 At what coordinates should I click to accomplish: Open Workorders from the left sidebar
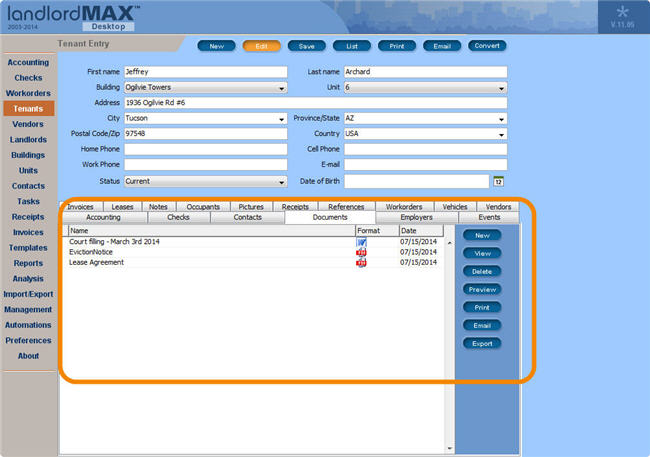tap(28, 93)
